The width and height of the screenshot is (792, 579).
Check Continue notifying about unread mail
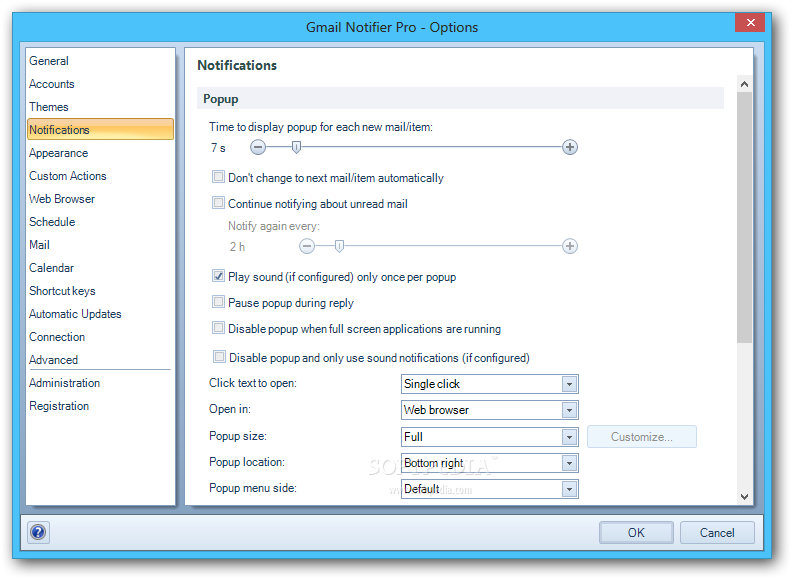[218, 203]
